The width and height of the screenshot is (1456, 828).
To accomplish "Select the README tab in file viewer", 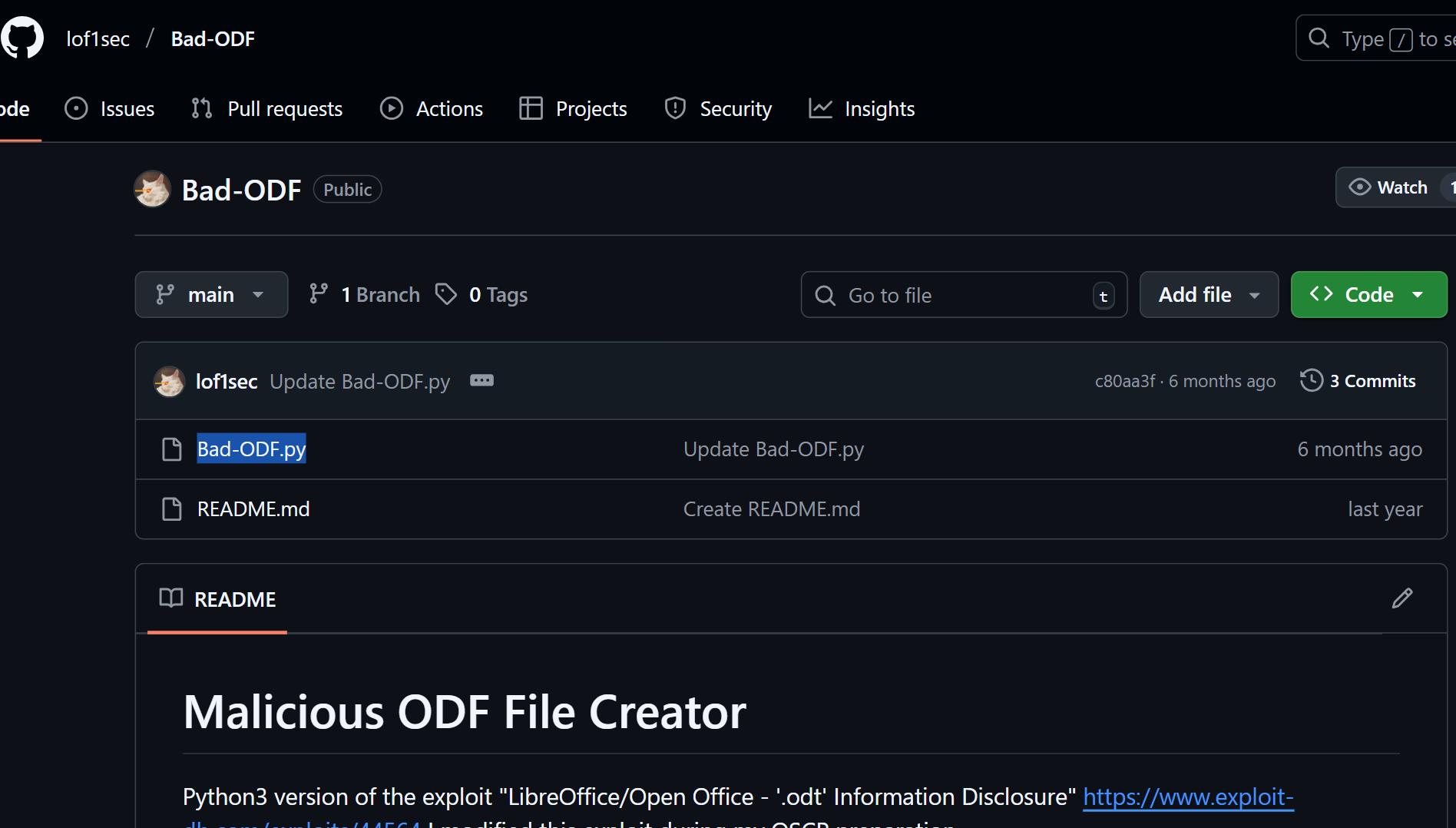I will (x=217, y=599).
